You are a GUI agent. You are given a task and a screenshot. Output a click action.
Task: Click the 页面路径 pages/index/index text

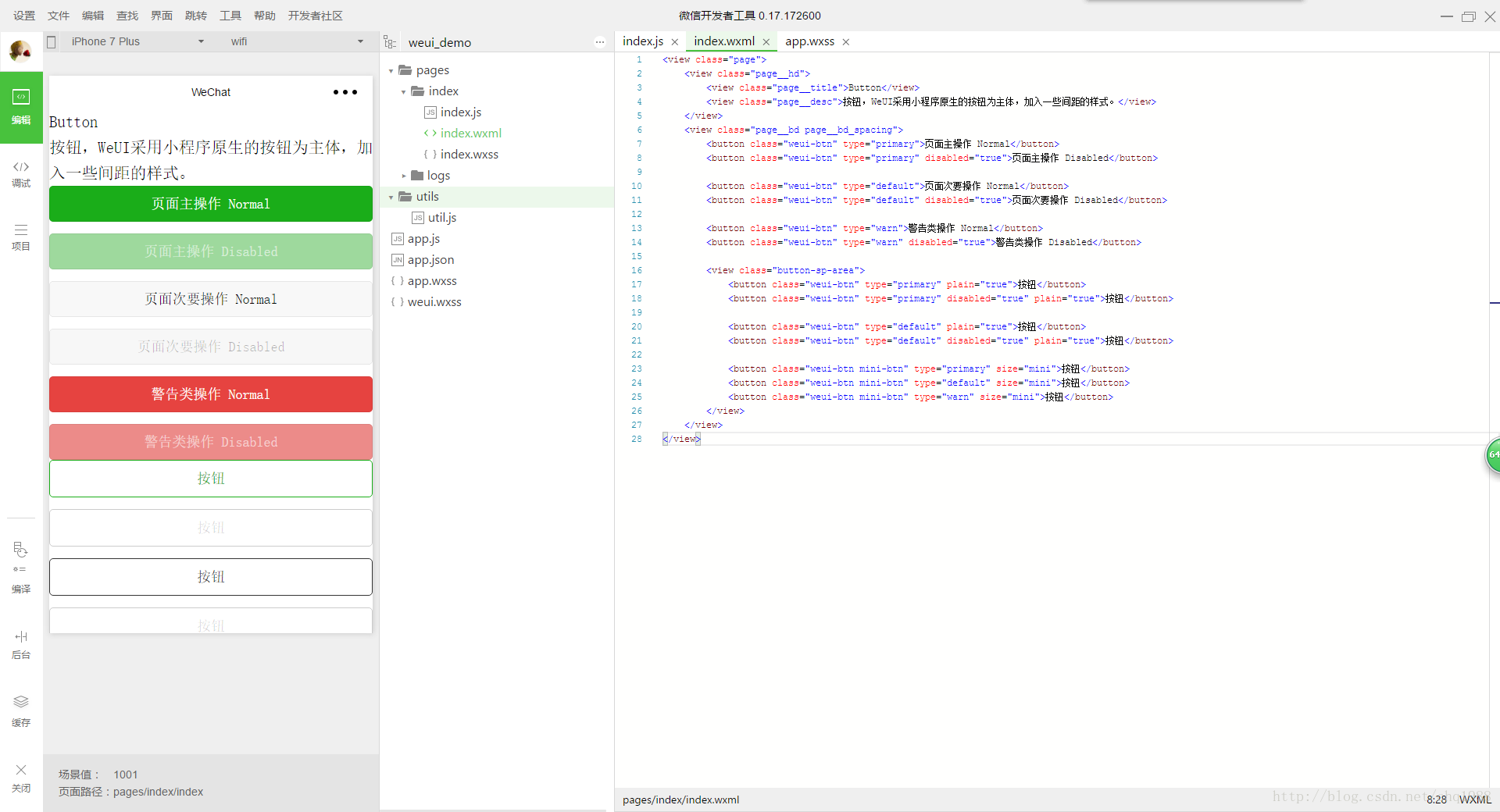[130, 792]
